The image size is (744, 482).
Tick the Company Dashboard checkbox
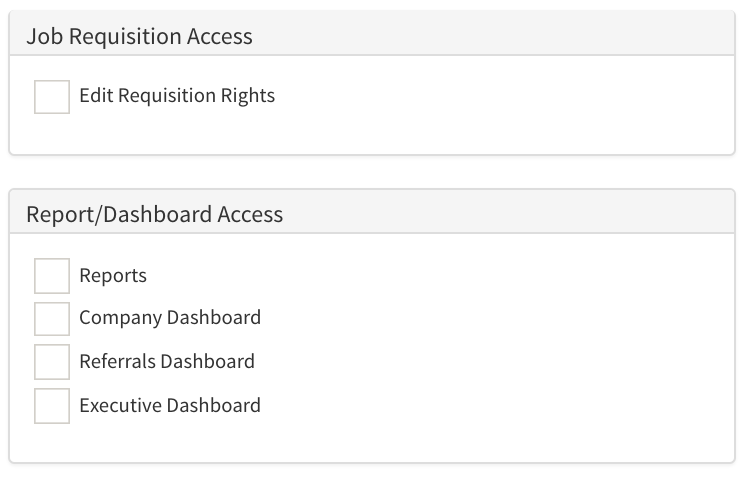[52, 319]
